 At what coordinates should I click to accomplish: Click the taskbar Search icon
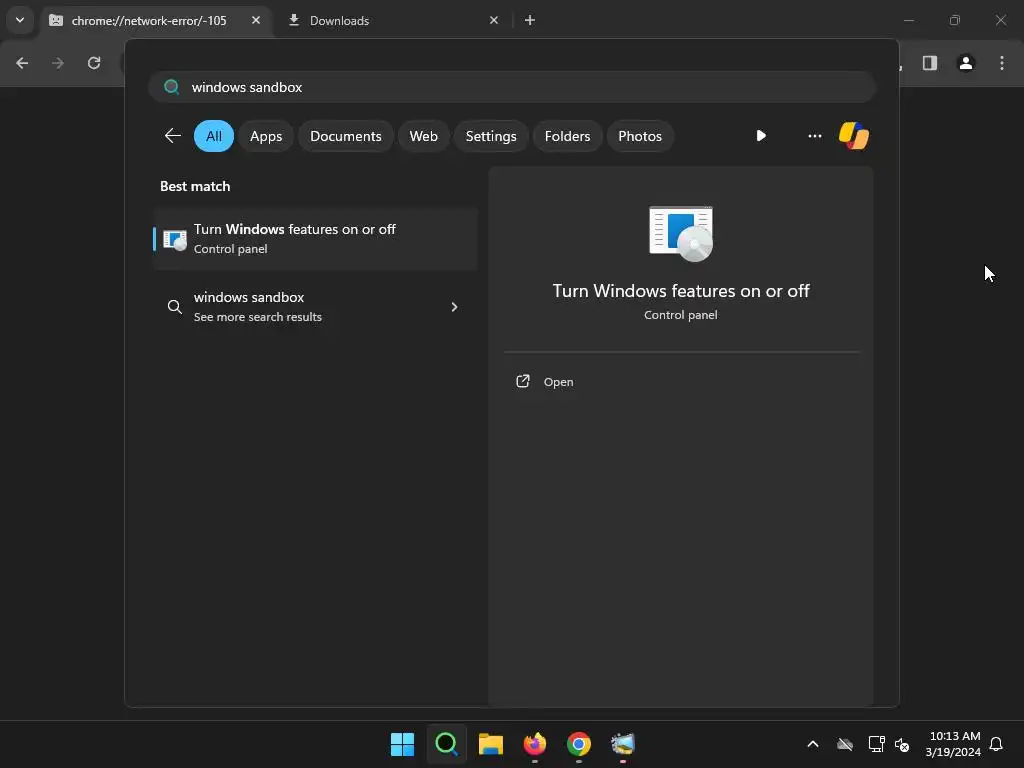(x=447, y=744)
